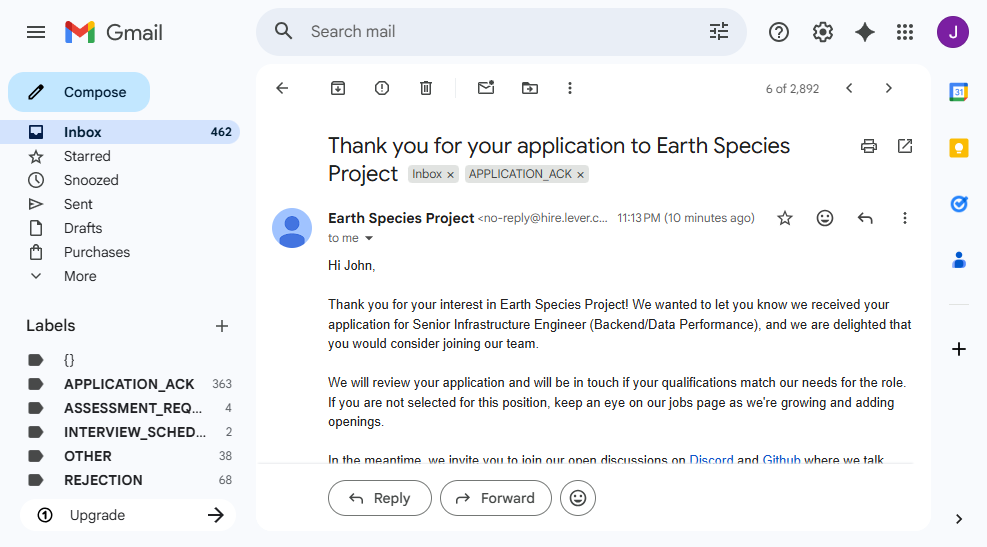Open the Sent folder
Screen dimensions: 987x547
click(78, 204)
